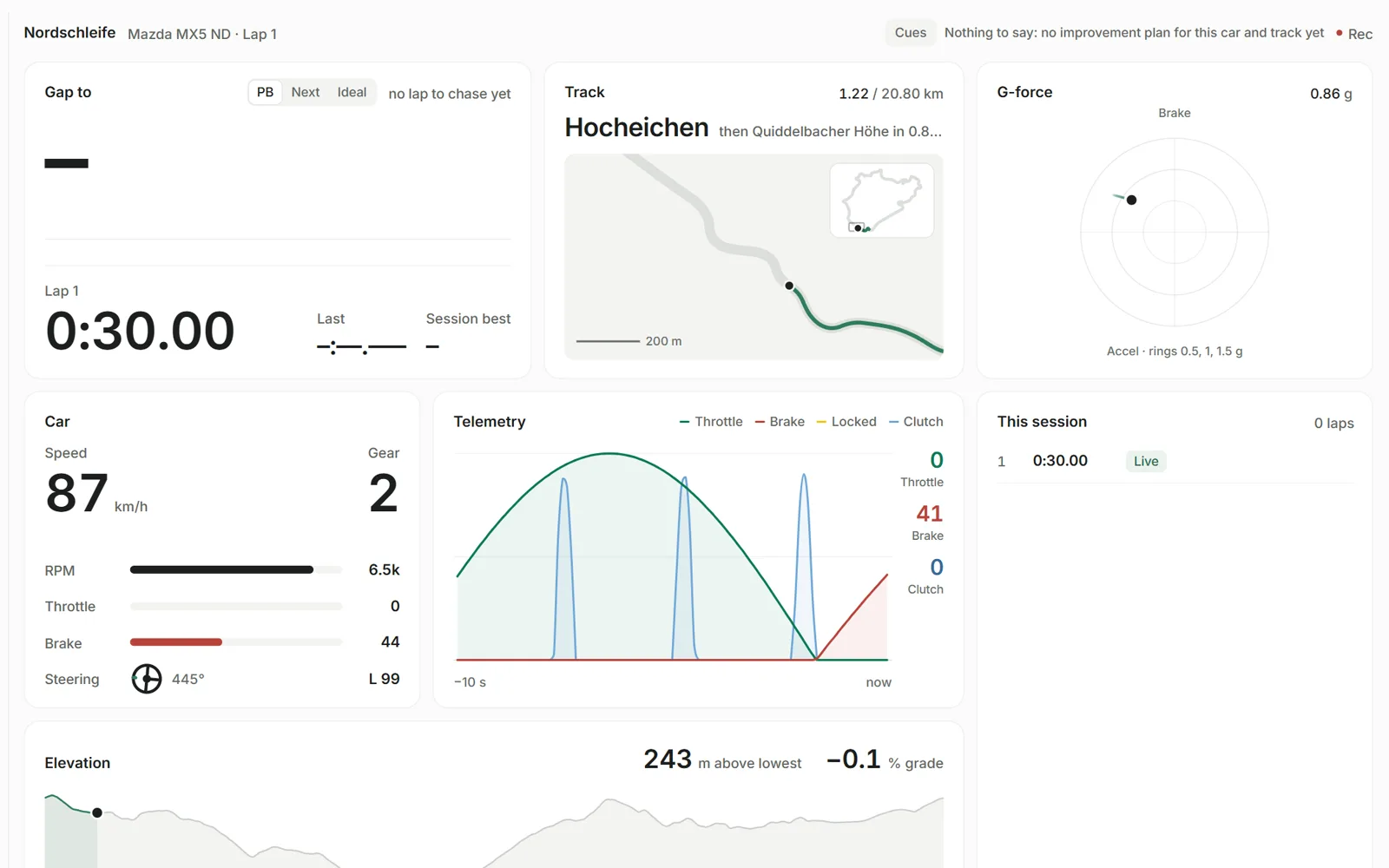Click the Throttle bar in Car panel
This screenshot has width=1389, height=868.
pos(236,607)
